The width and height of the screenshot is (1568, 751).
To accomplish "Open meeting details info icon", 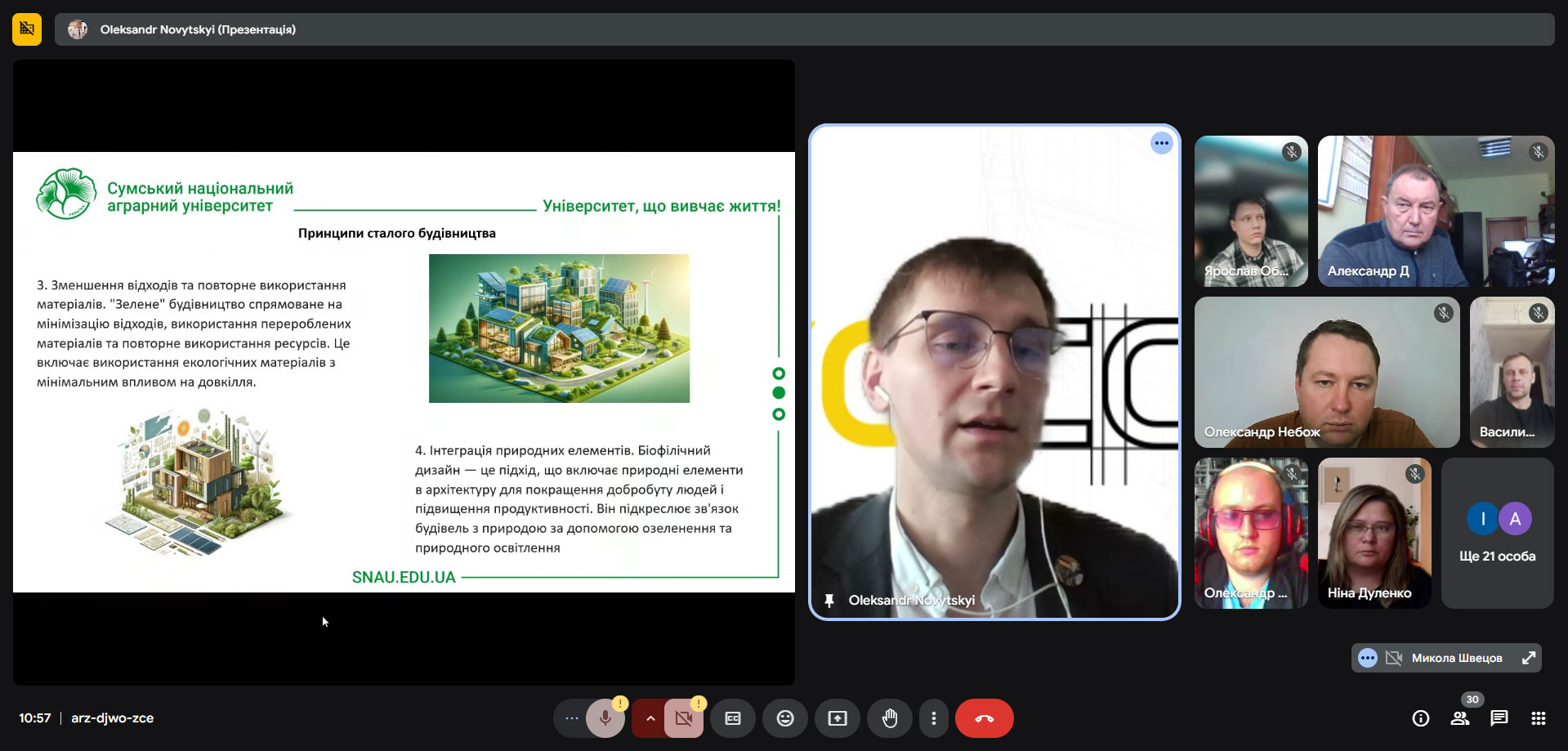I will tap(1421, 718).
